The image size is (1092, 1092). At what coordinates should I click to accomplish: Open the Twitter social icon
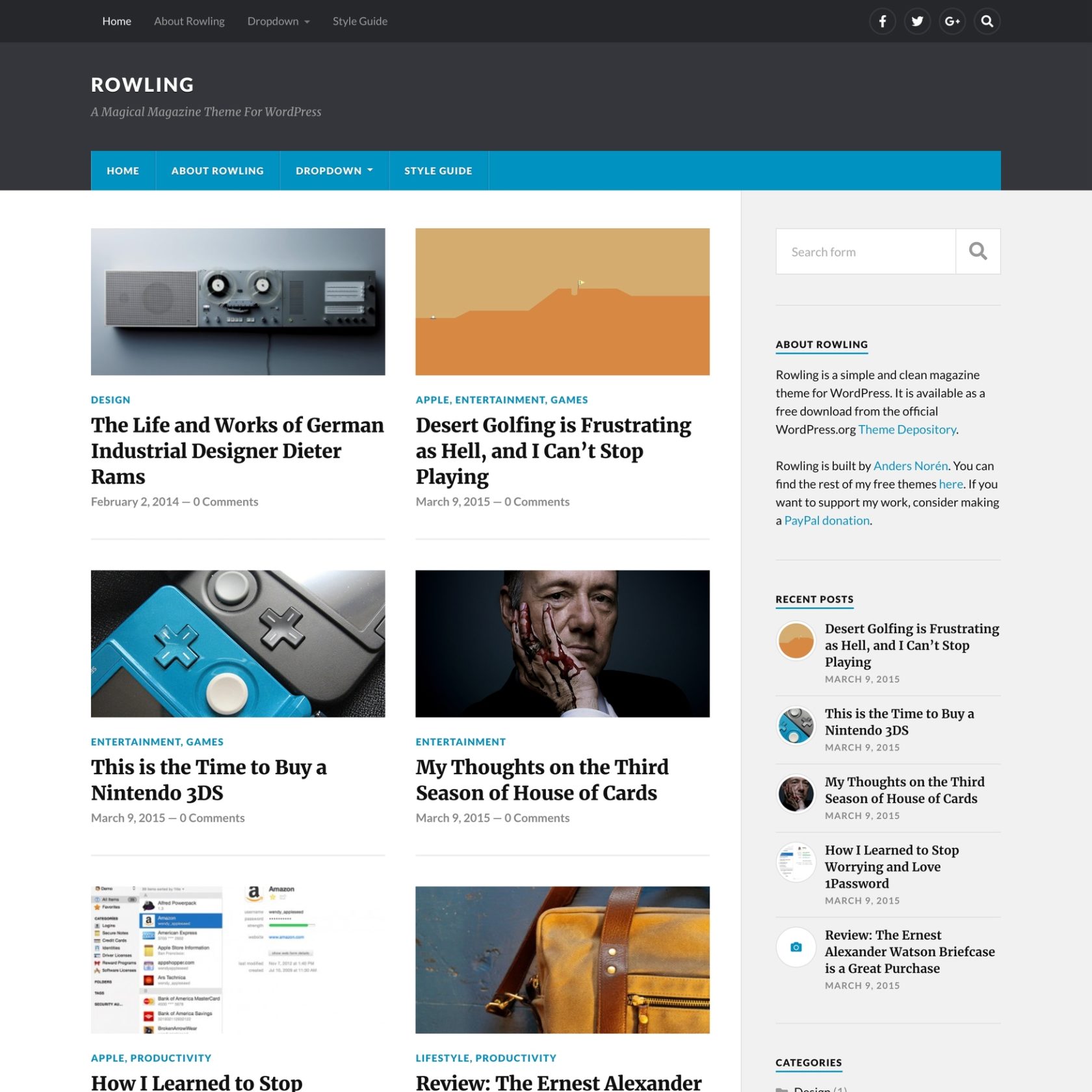pyautogui.click(x=917, y=21)
